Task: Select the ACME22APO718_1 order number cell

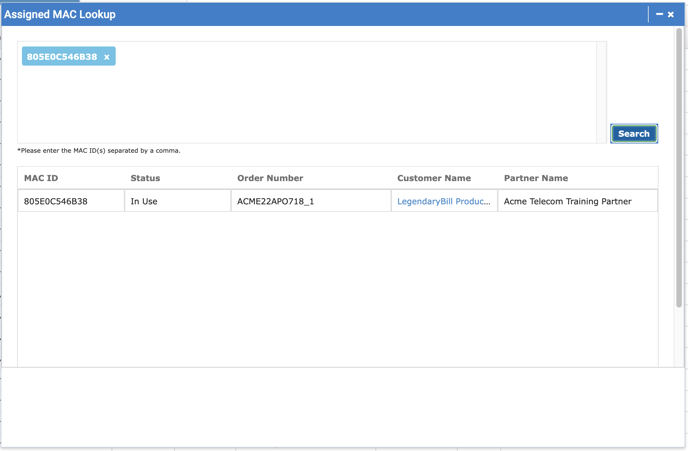Action: [x=276, y=201]
